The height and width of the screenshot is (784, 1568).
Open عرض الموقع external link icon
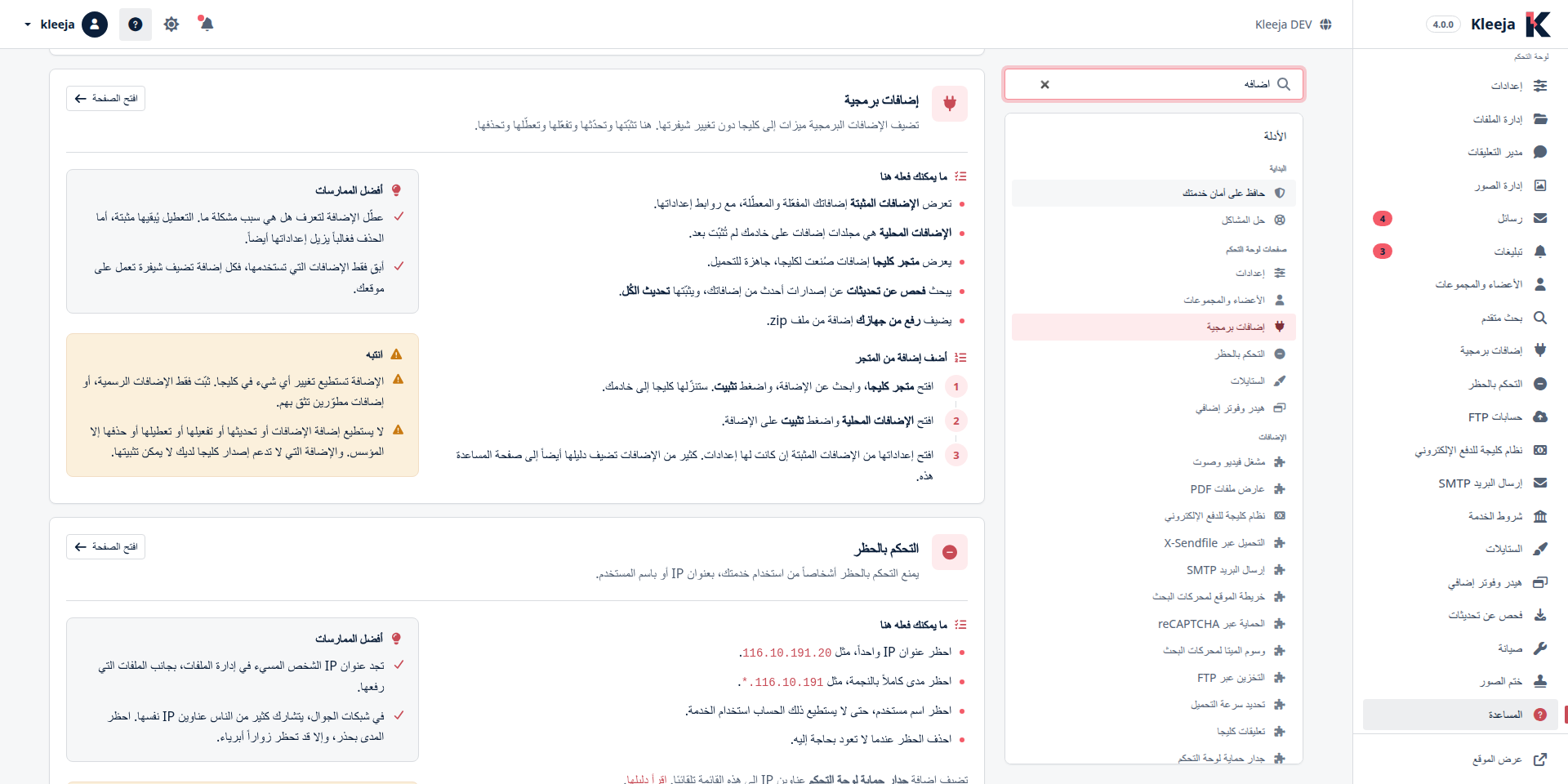1540,759
